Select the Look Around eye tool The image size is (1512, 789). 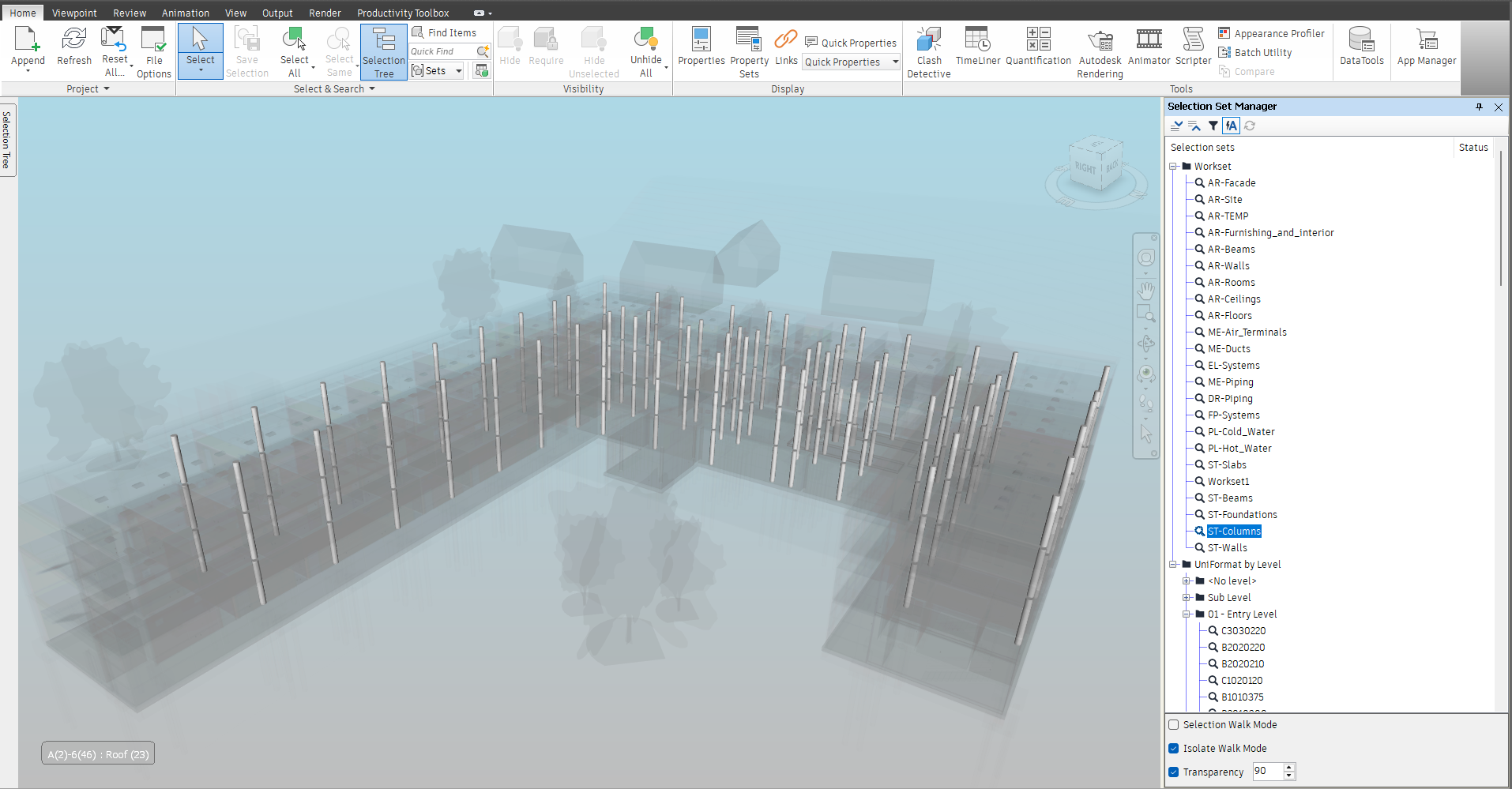point(1146,374)
